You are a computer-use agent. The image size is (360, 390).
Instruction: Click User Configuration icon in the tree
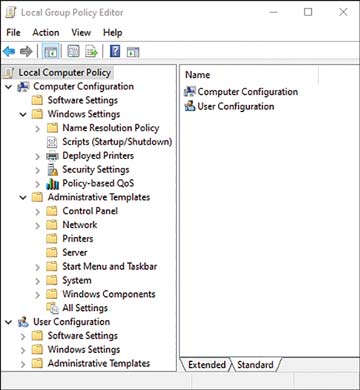pyautogui.click(x=23, y=322)
